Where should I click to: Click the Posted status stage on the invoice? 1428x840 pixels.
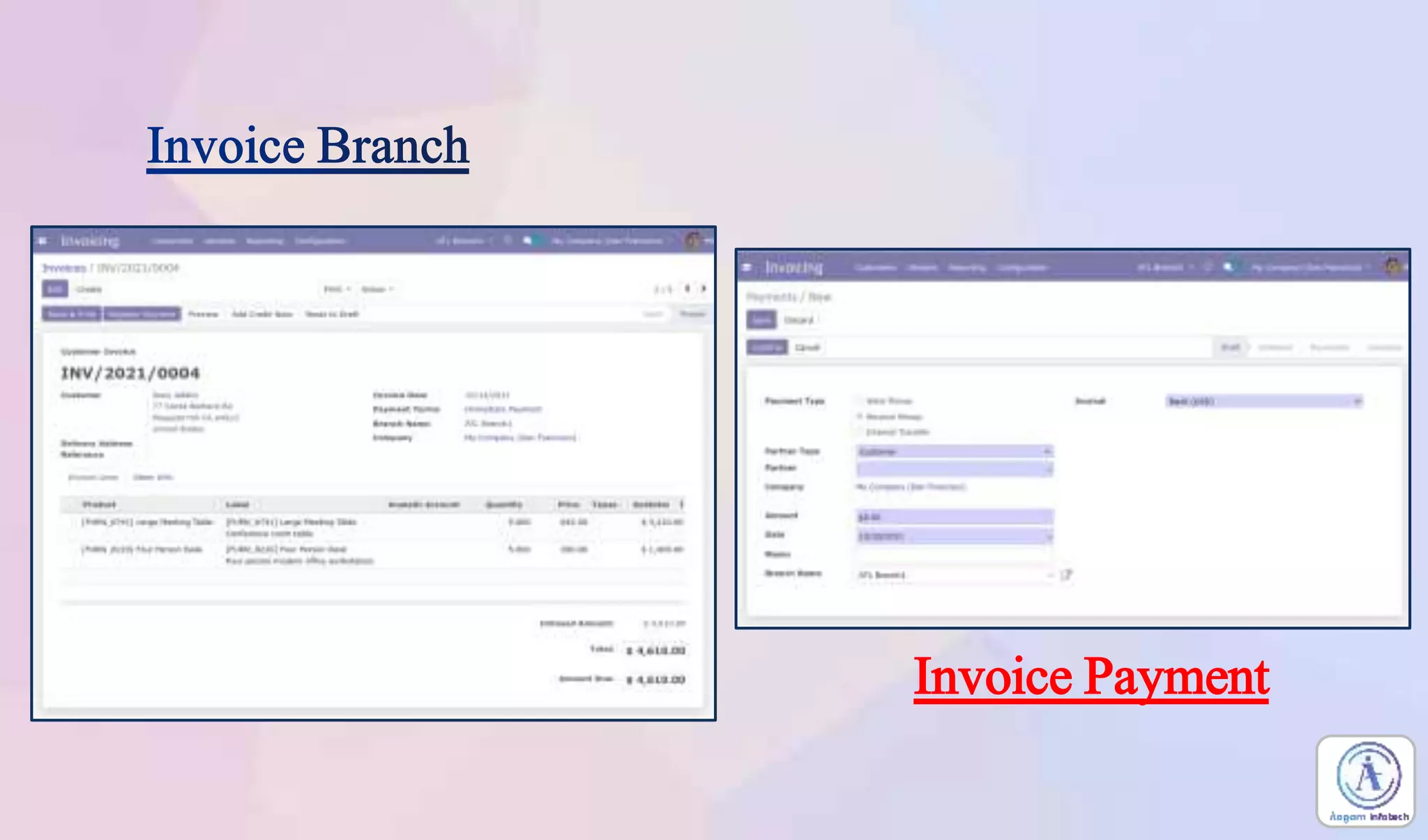(692, 314)
